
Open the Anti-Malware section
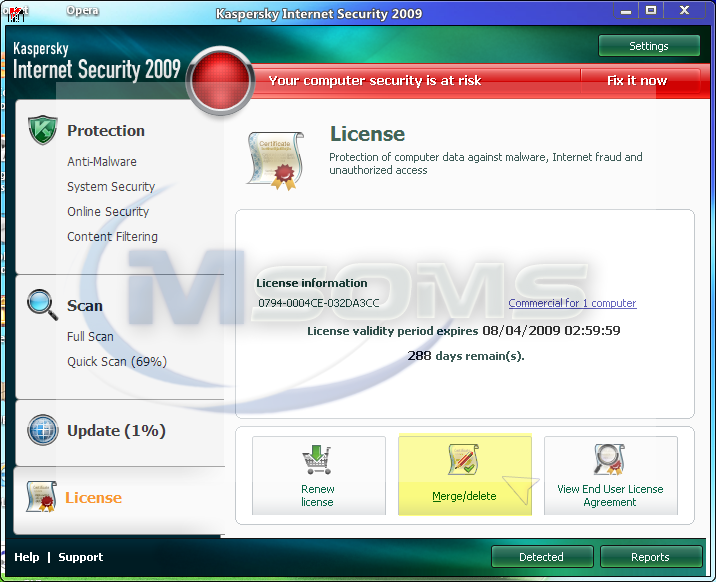(x=102, y=161)
